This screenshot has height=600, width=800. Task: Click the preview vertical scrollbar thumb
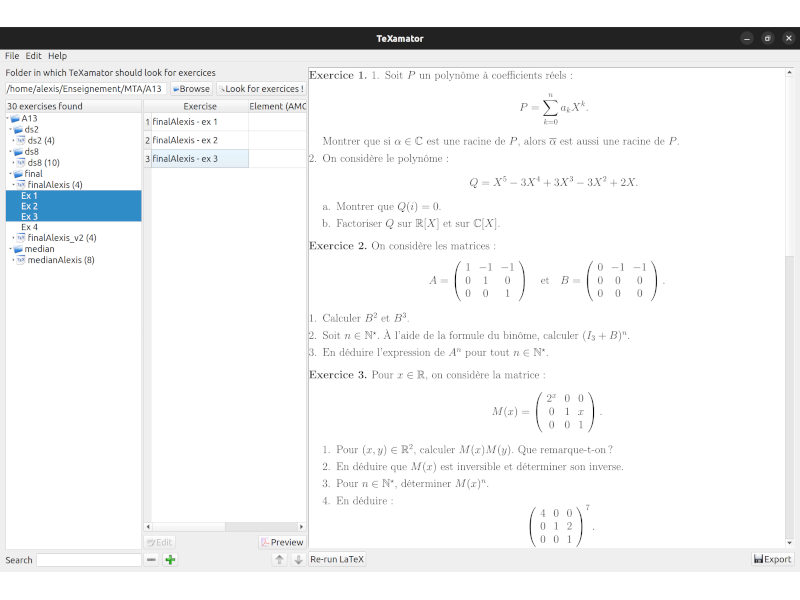(x=789, y=166)
